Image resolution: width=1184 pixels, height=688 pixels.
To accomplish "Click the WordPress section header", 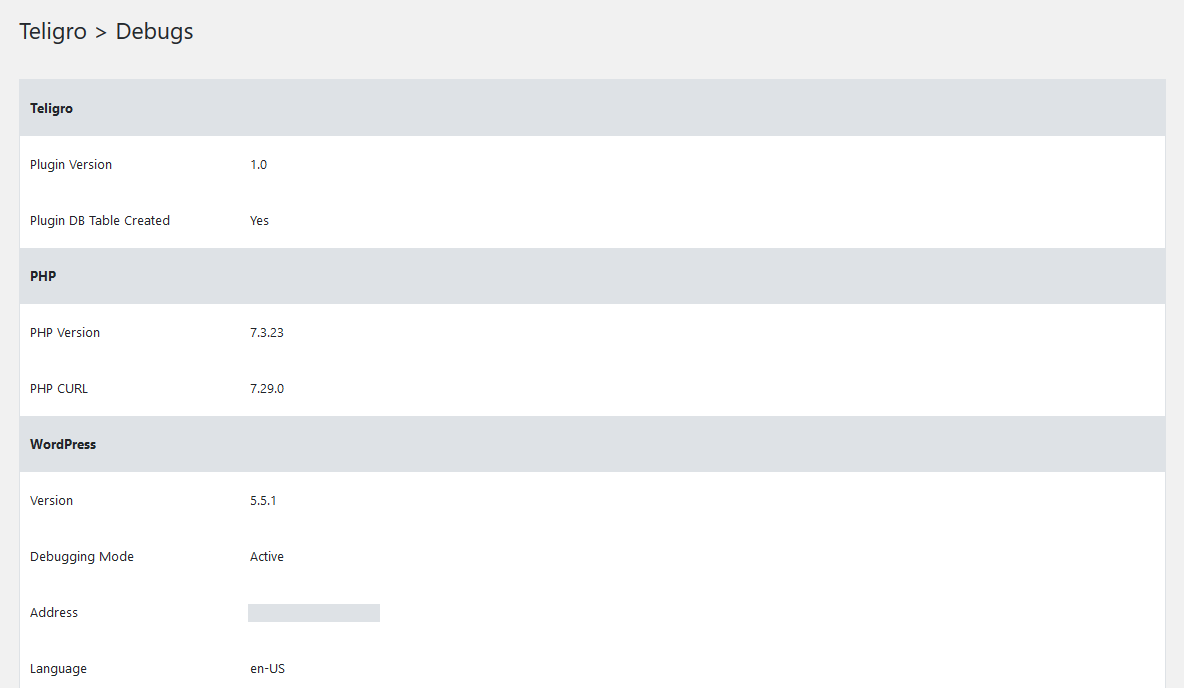I will point(592,444).
